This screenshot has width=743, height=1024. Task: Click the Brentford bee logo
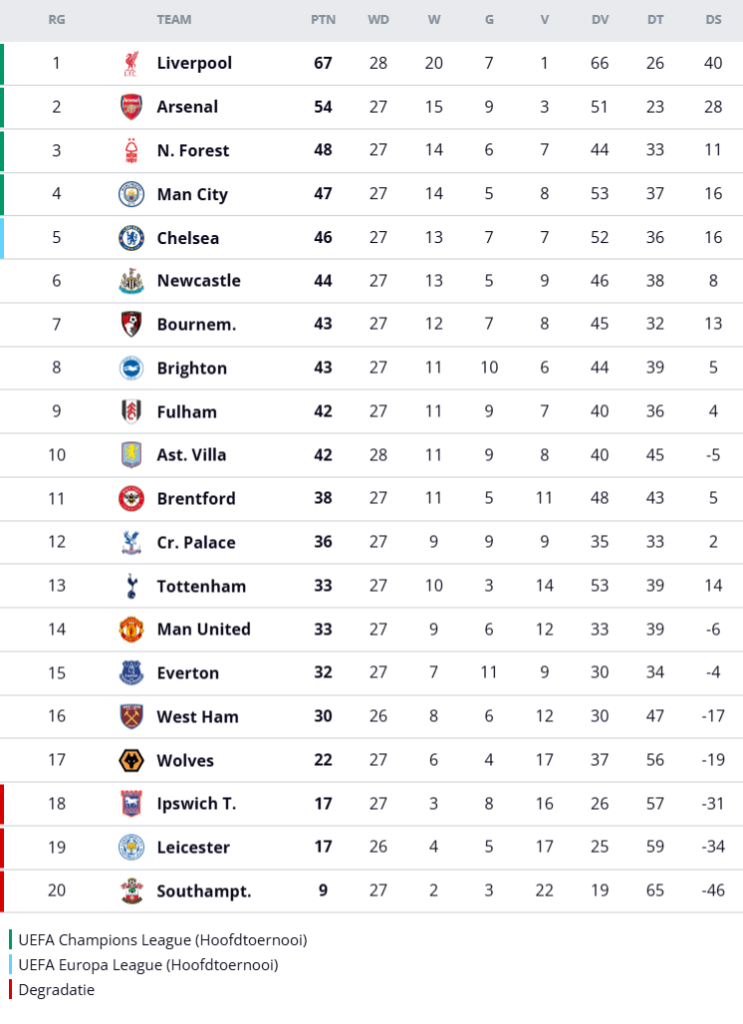coord(131,498)
